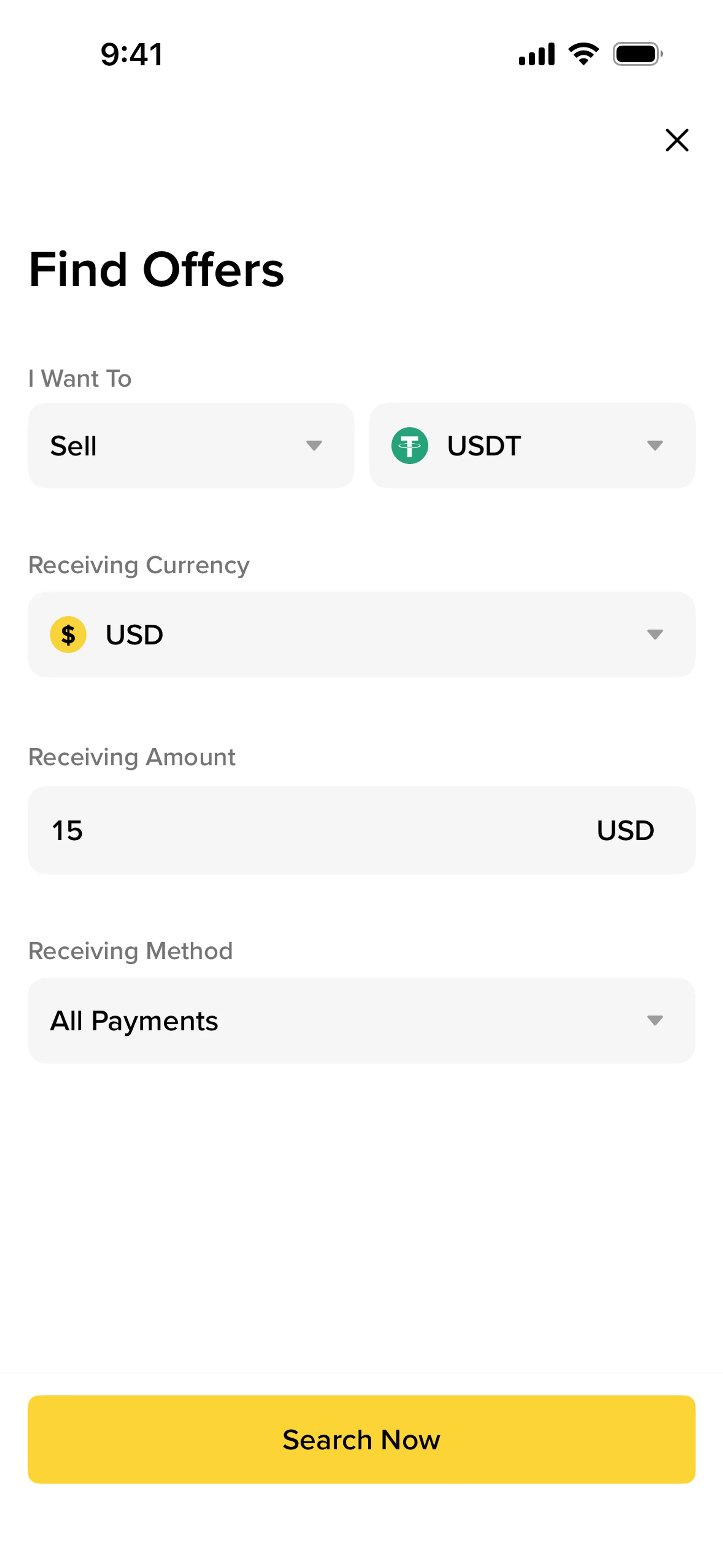The image size is (723, 1568).
Task: Close the Find Offers screen
Action: tap(677, 140)
